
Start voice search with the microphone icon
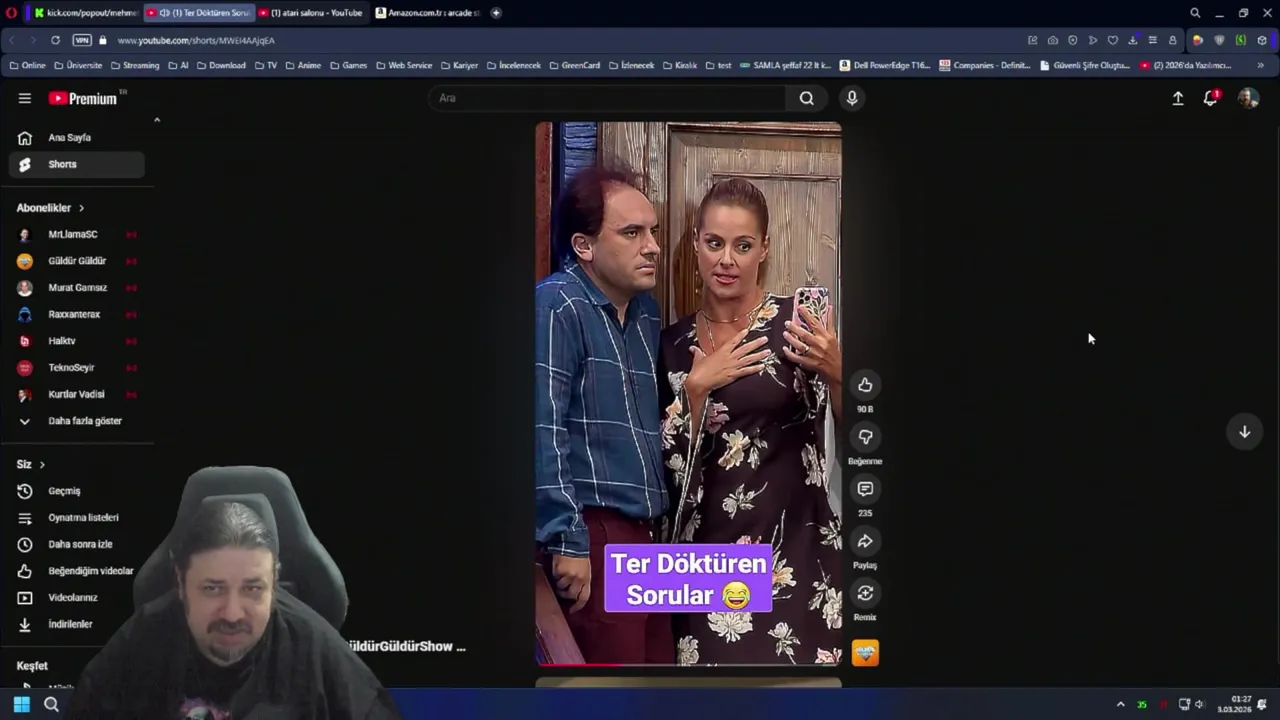(x=851, y=98)
